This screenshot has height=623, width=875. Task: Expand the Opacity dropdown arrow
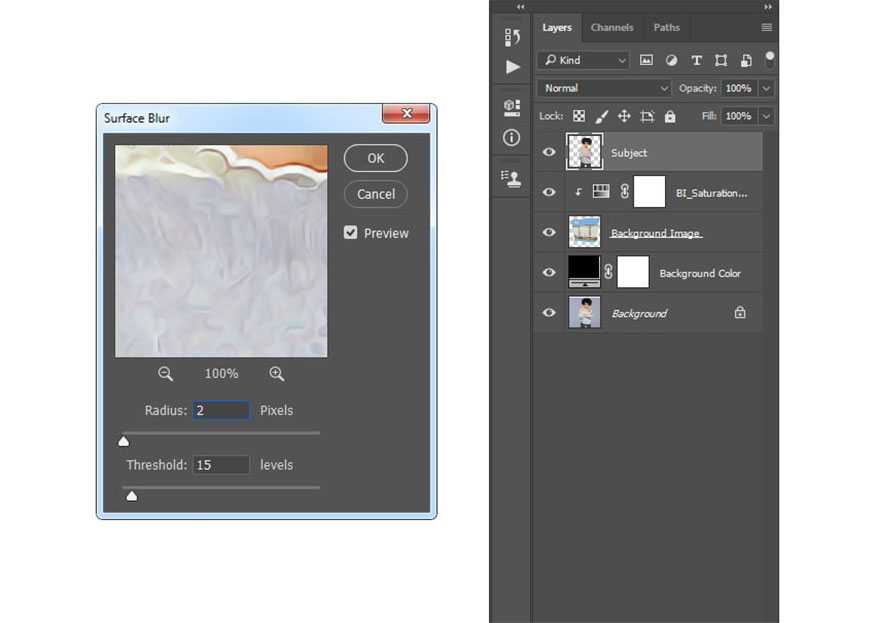(x=766, y=88)
